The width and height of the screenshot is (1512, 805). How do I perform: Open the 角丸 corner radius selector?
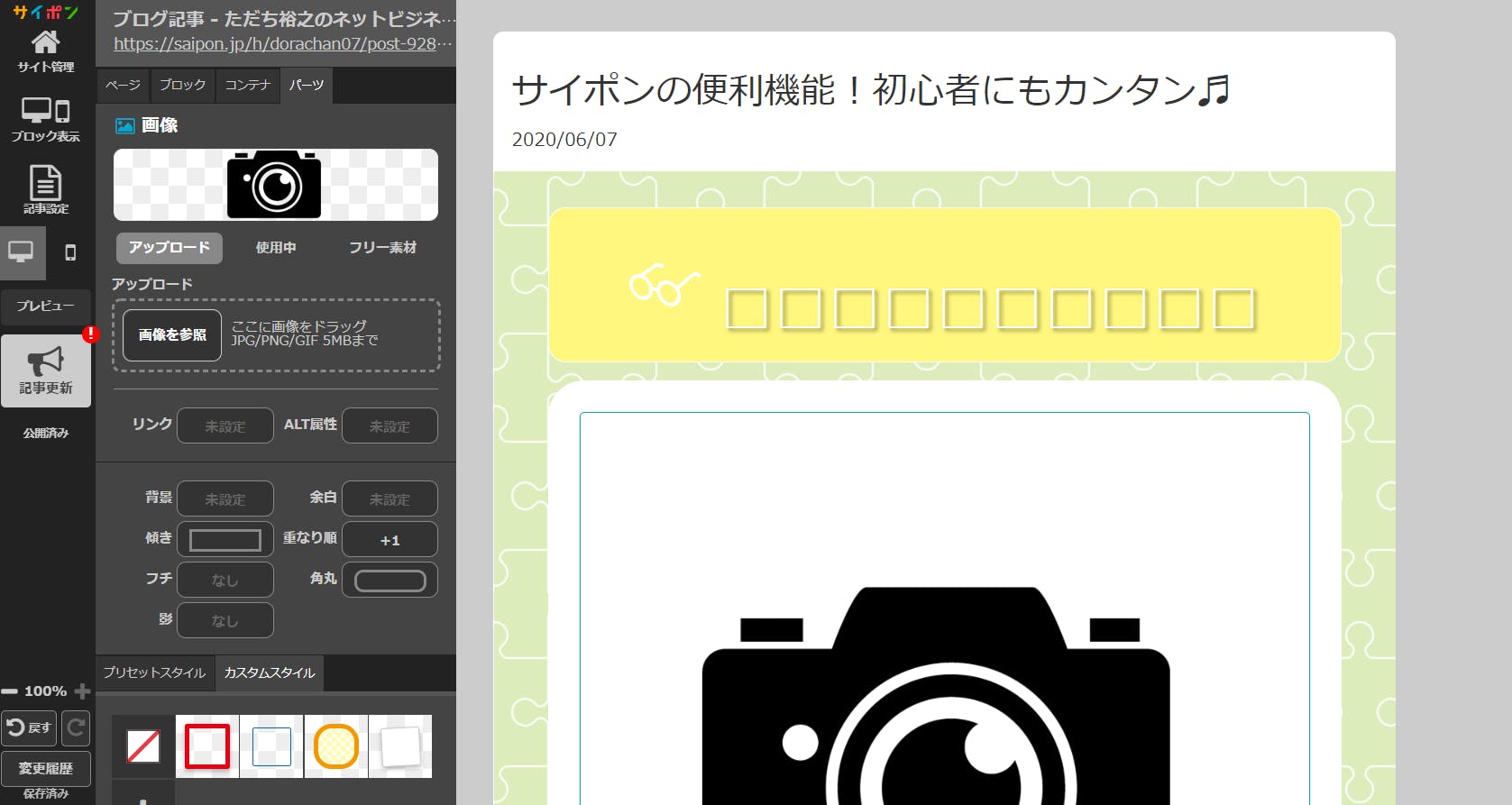[x=389, y=580]
